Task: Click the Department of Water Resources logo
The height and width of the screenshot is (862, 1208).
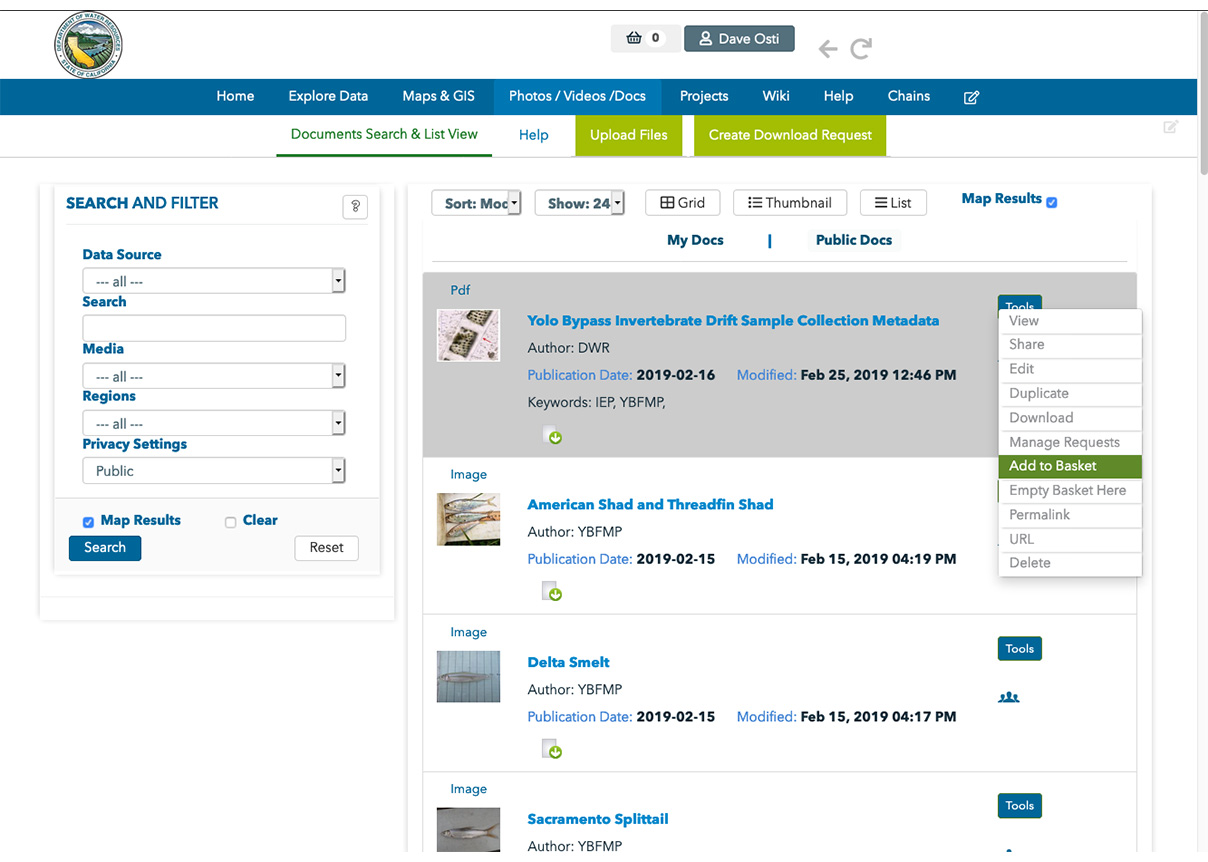Action: (x=89, y=45)
